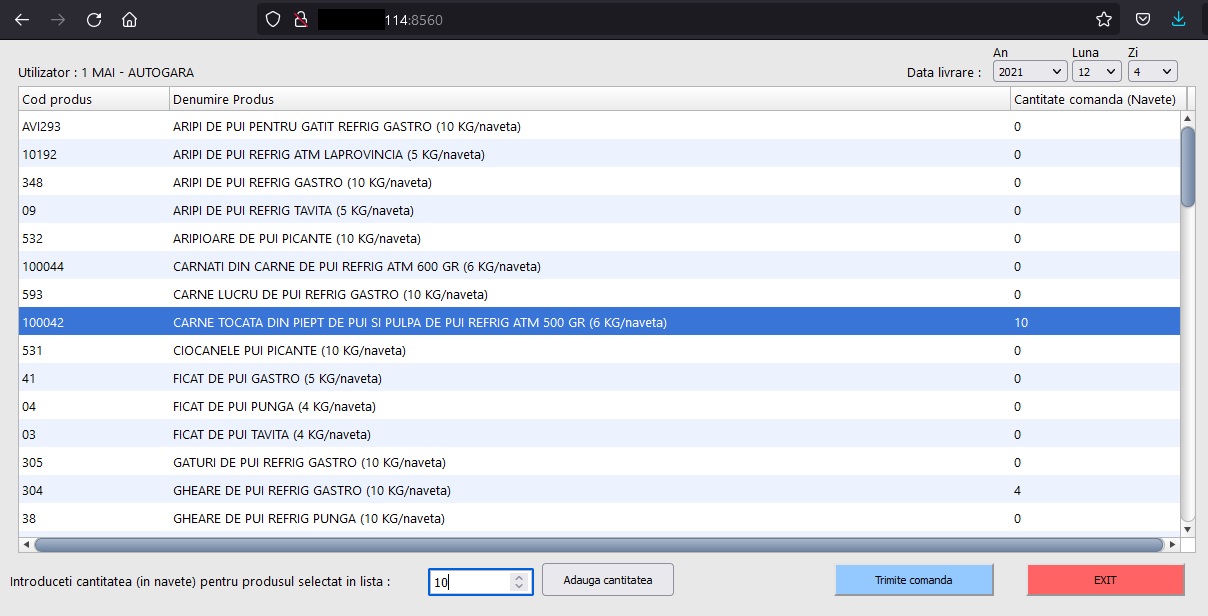Click the shield tracking protection icon

[x=274, y=20]
